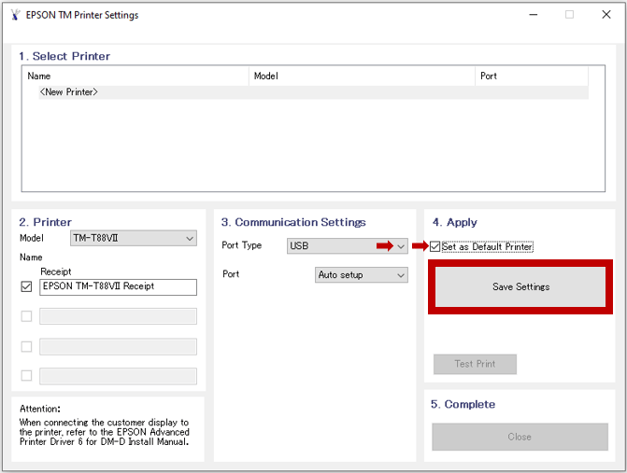Image resolution: width=627 pixels, height=473 pixels.
Task: Click the third disabled name field
Action: tap(118, 346)
